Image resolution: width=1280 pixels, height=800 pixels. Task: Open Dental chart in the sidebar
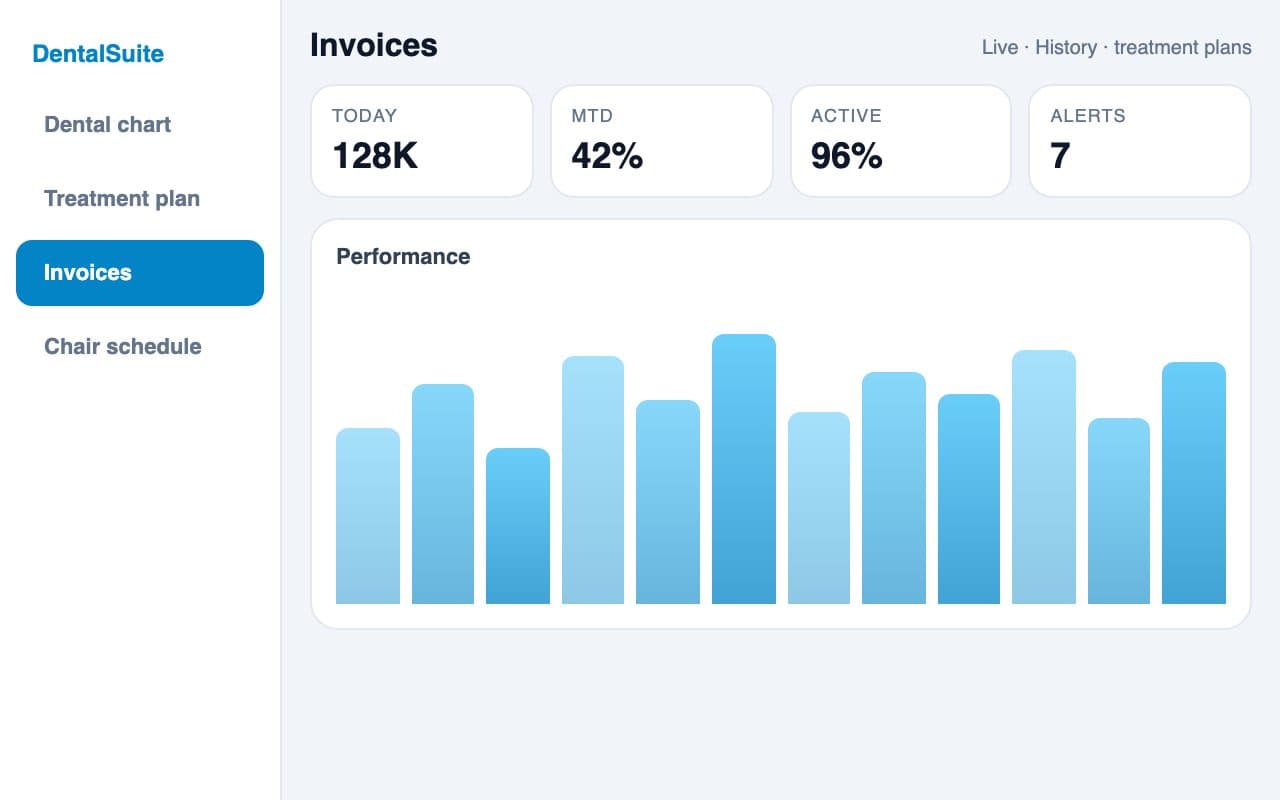140,125
